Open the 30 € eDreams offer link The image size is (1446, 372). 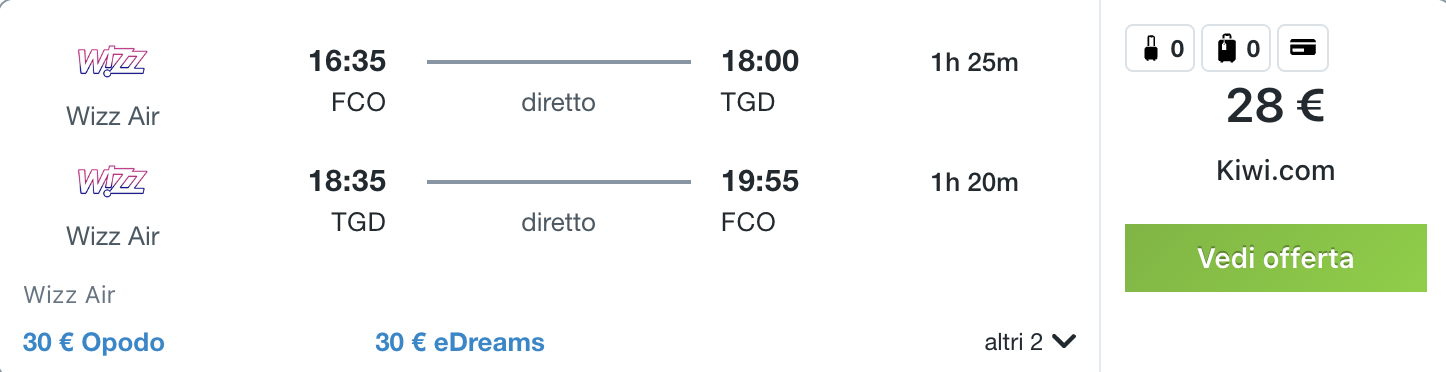460,343
